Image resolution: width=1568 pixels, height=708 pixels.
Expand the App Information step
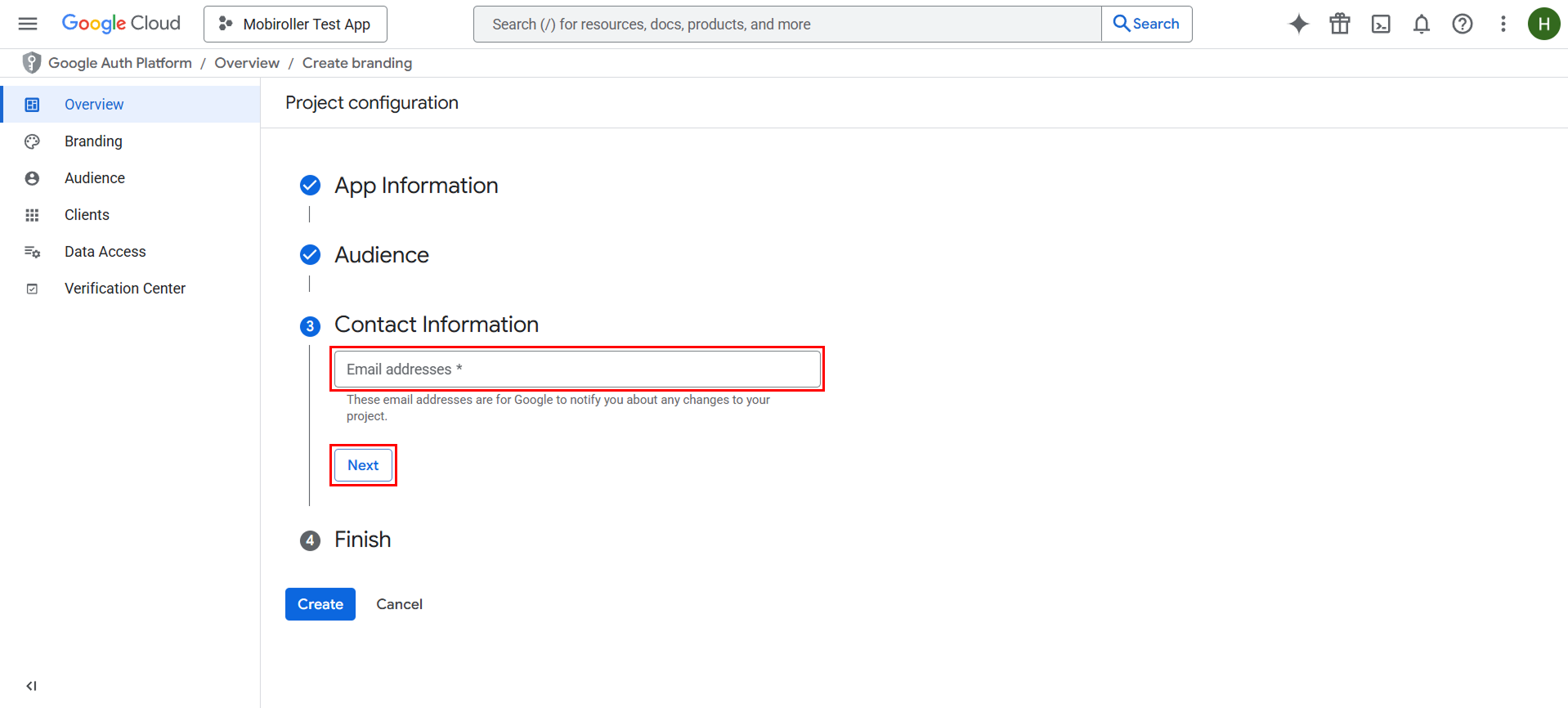click(416, 186)
